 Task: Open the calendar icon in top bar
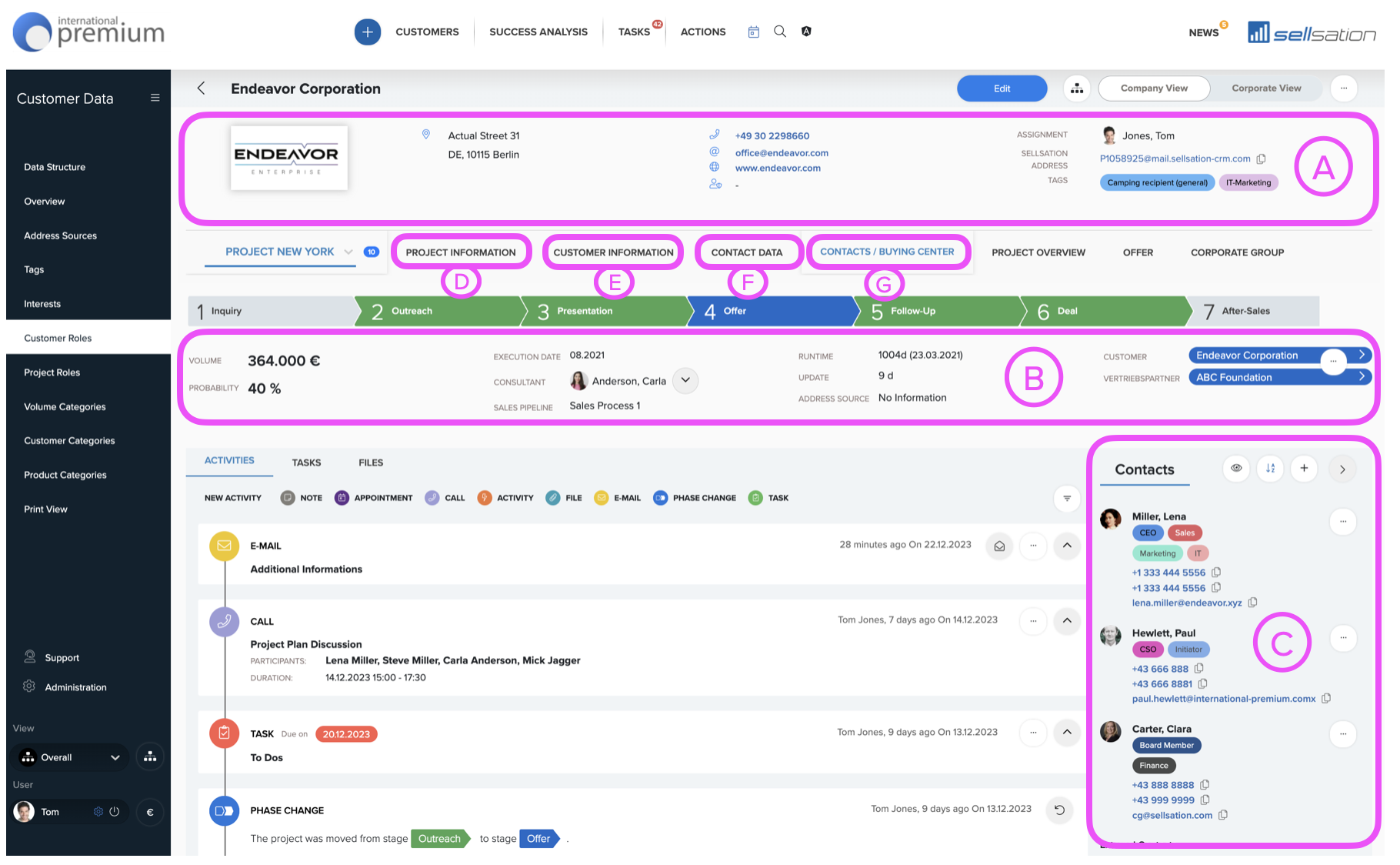click(x=754, y=32)
